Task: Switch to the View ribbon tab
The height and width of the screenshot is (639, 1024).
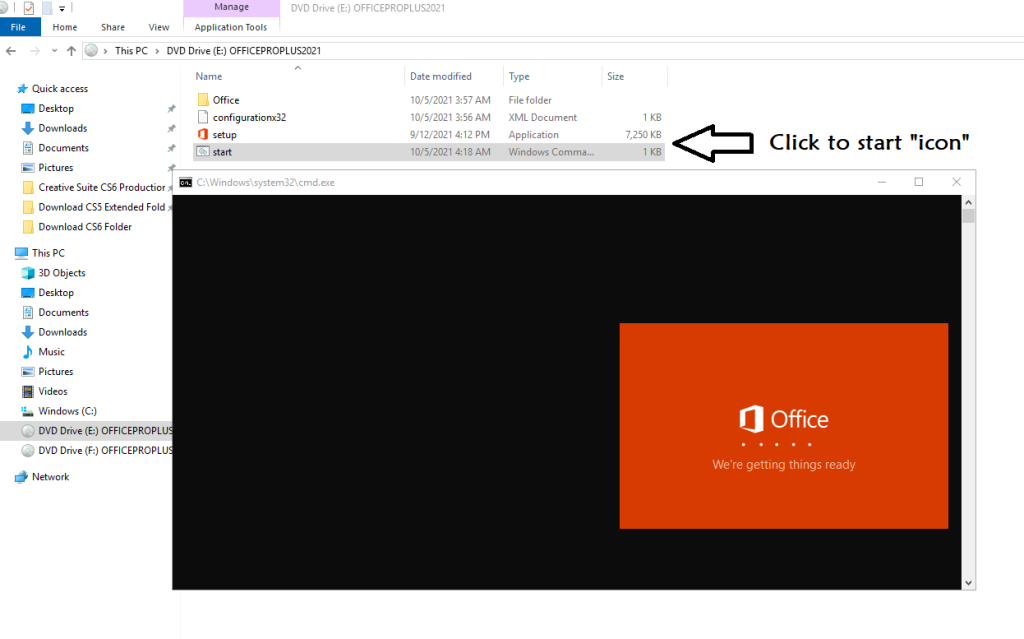Action: 159,27
